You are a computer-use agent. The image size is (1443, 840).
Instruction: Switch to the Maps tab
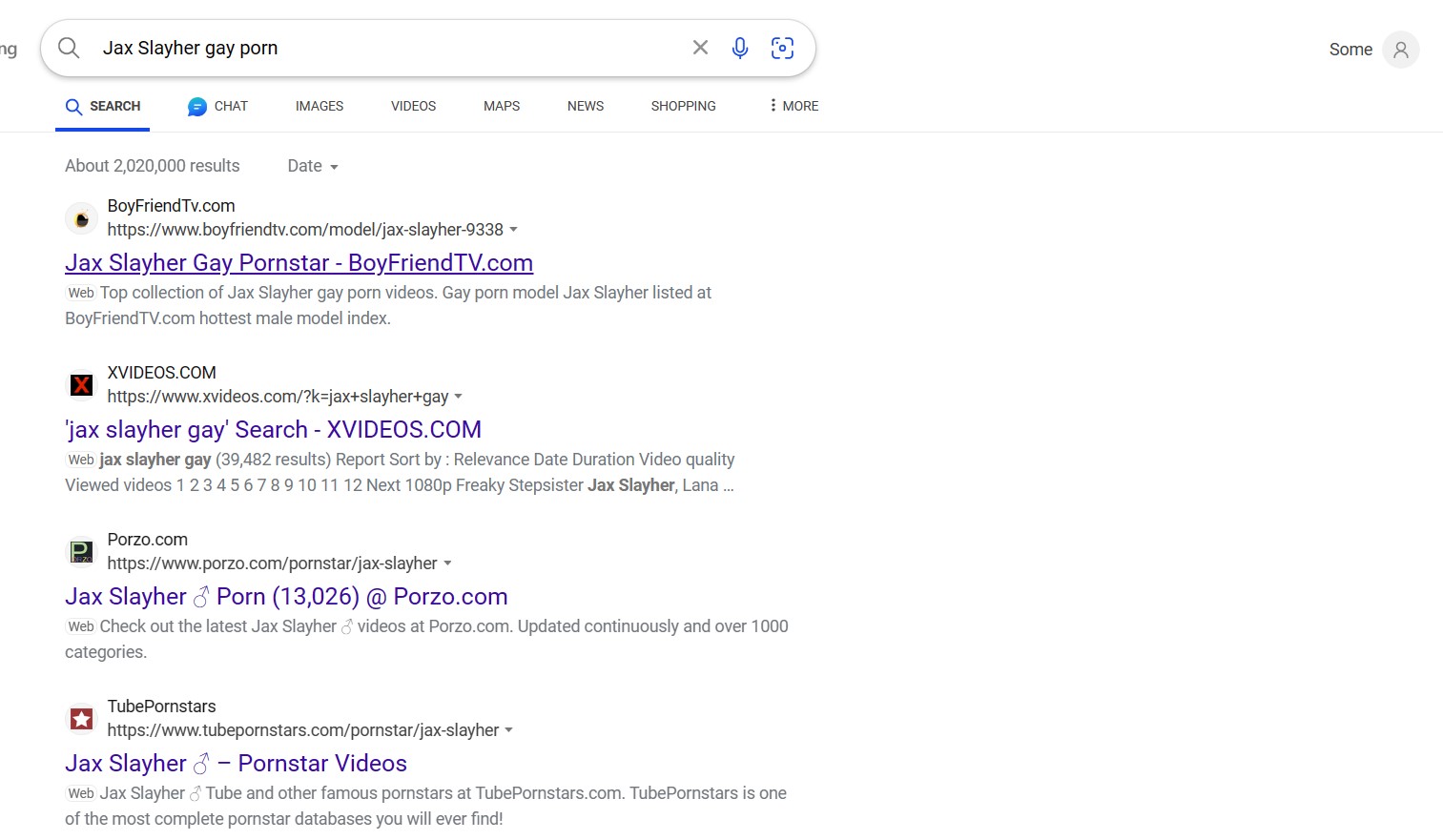point(502,106)
